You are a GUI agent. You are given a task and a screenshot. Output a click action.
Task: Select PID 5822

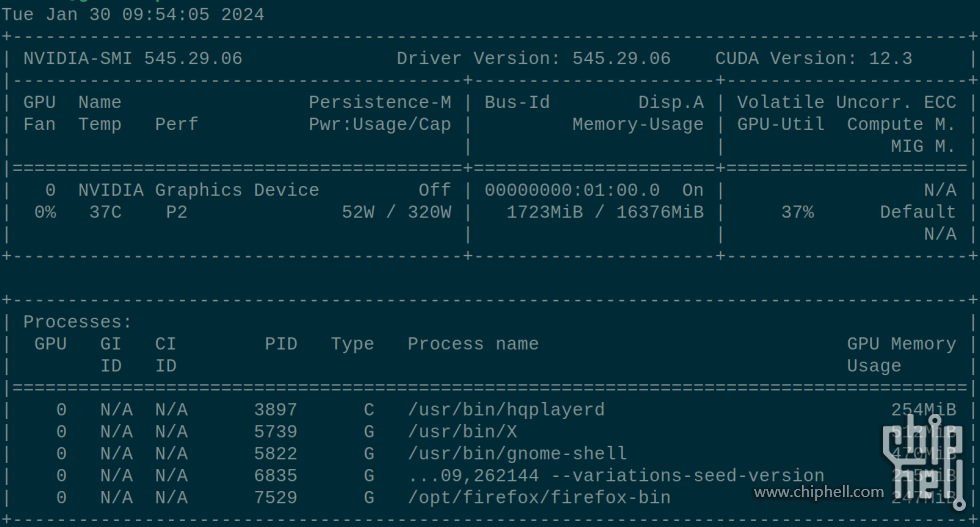(x=276, y=454)
